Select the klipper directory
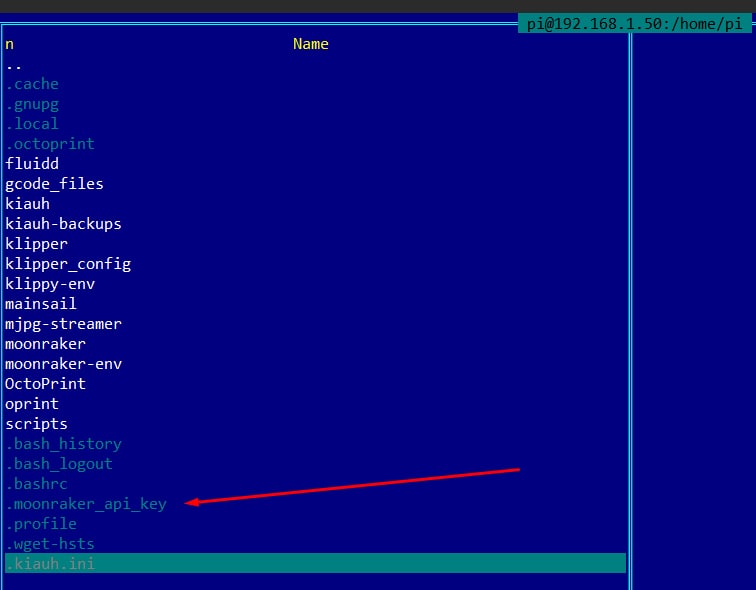Screen dimensions: 756x590 click(37, 244)
